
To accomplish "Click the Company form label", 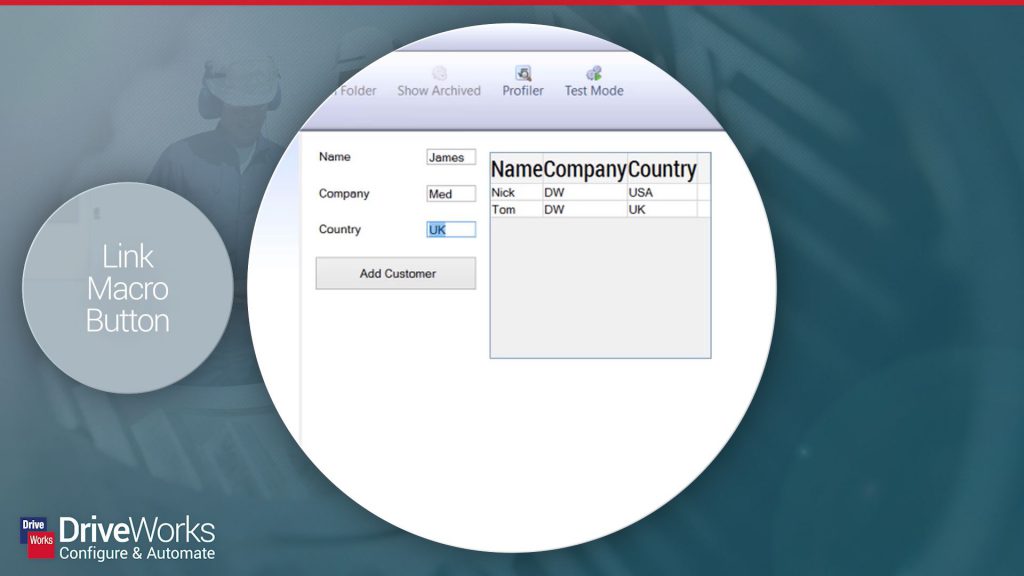I will 344,193.
